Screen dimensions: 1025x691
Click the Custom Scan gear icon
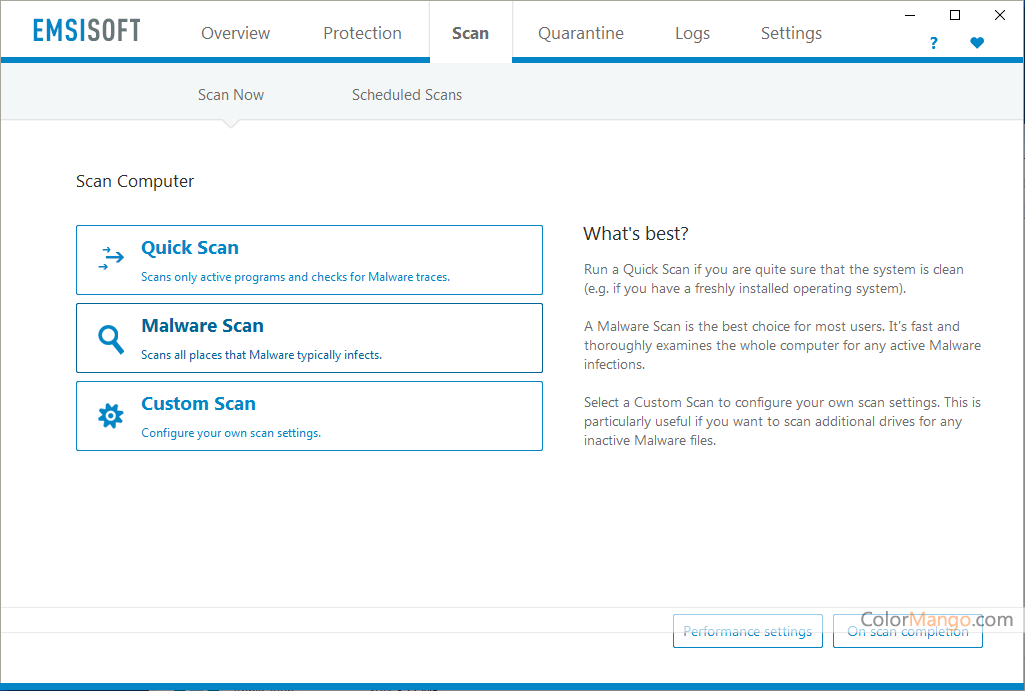[111, 415]
